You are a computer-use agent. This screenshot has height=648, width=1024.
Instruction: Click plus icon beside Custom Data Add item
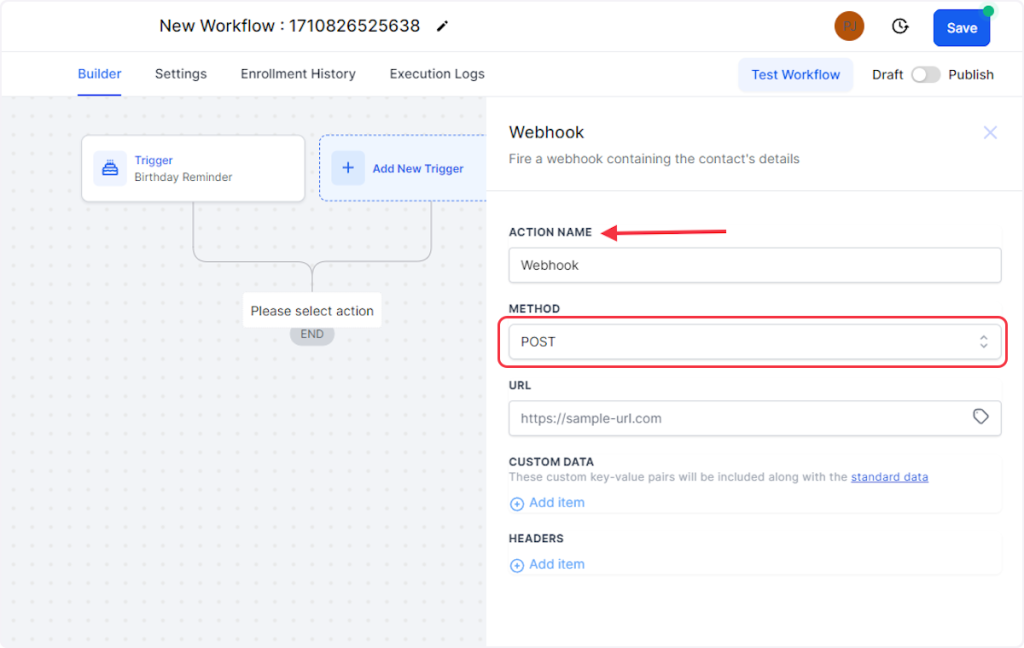tap(517, 504)
